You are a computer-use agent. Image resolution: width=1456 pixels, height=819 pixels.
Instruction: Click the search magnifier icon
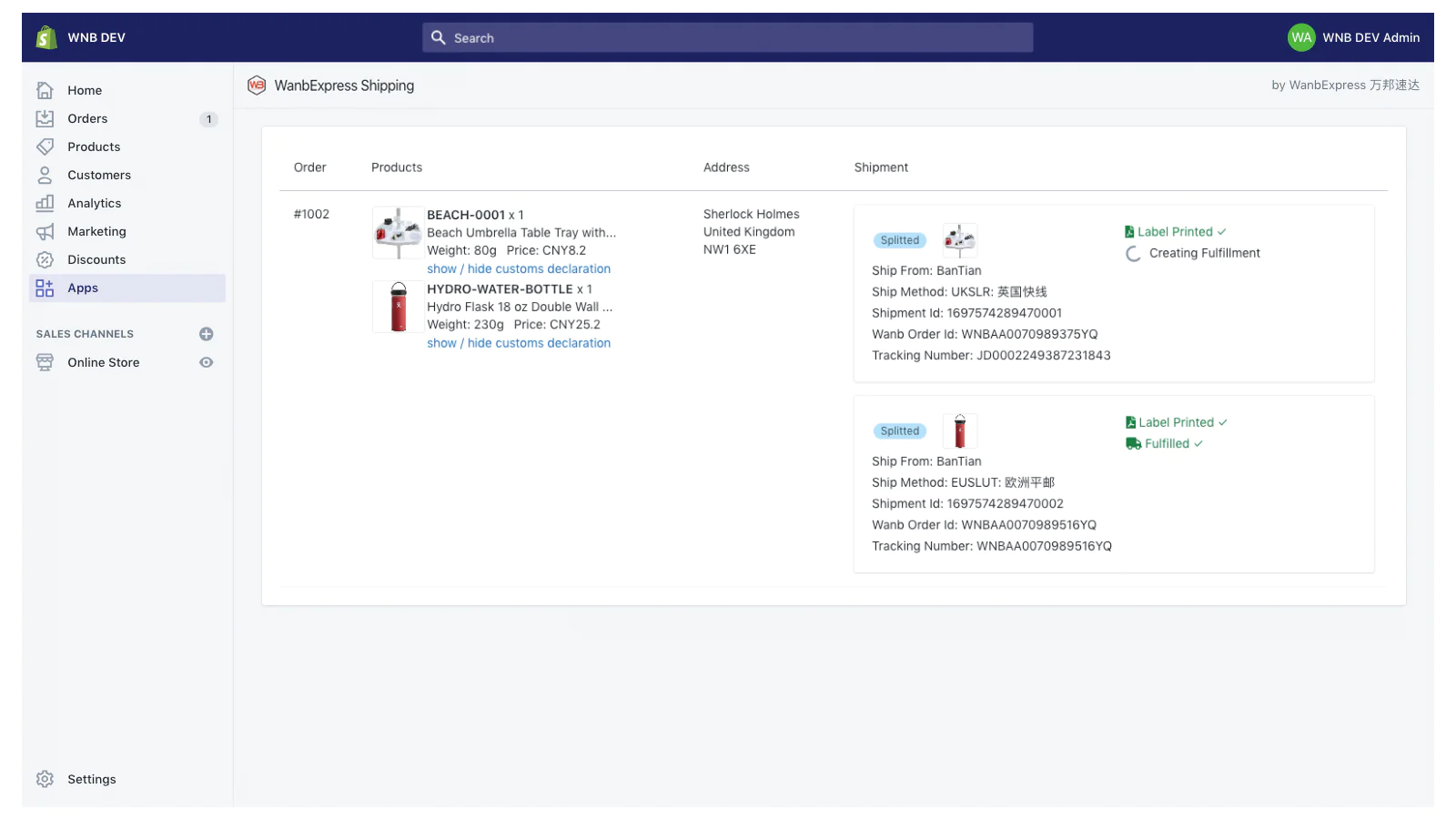click(439, 37)
